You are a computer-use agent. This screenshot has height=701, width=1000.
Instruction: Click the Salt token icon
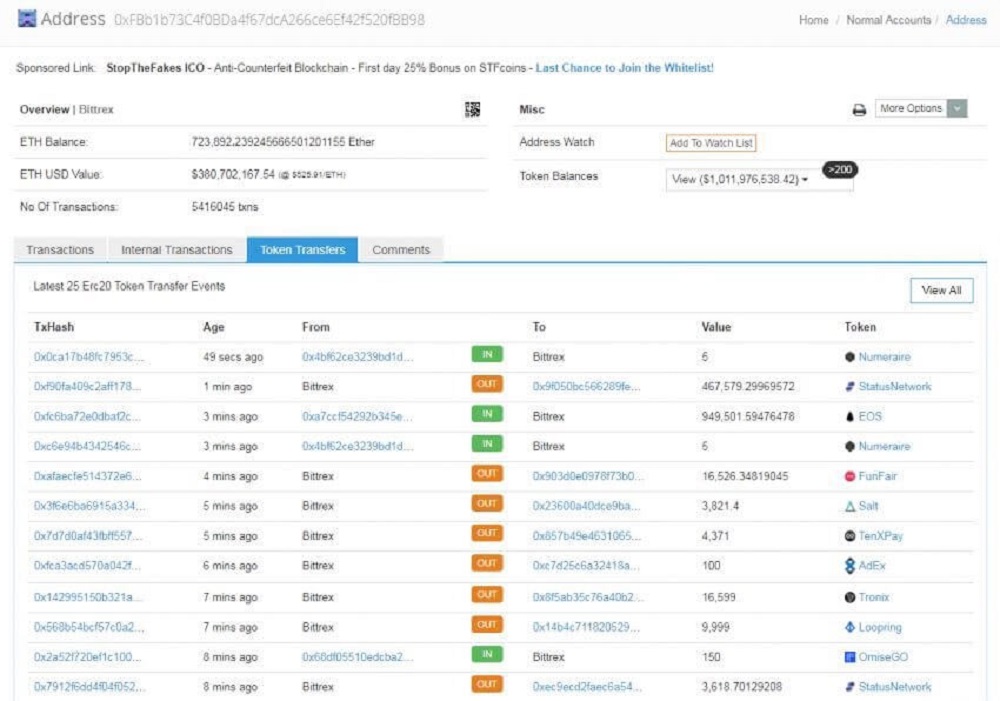849,506
